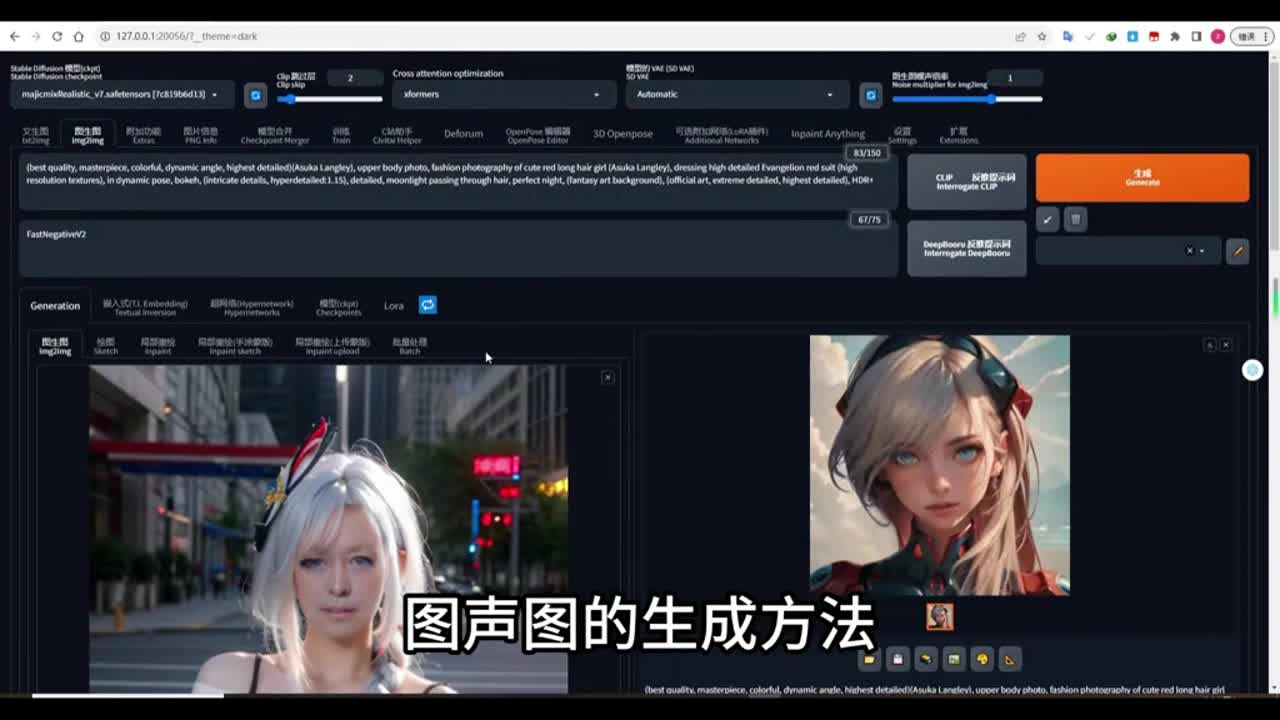Screen dimensions: 1280x720
Task: Open the output images folder icon
Action: pos(869,659)
